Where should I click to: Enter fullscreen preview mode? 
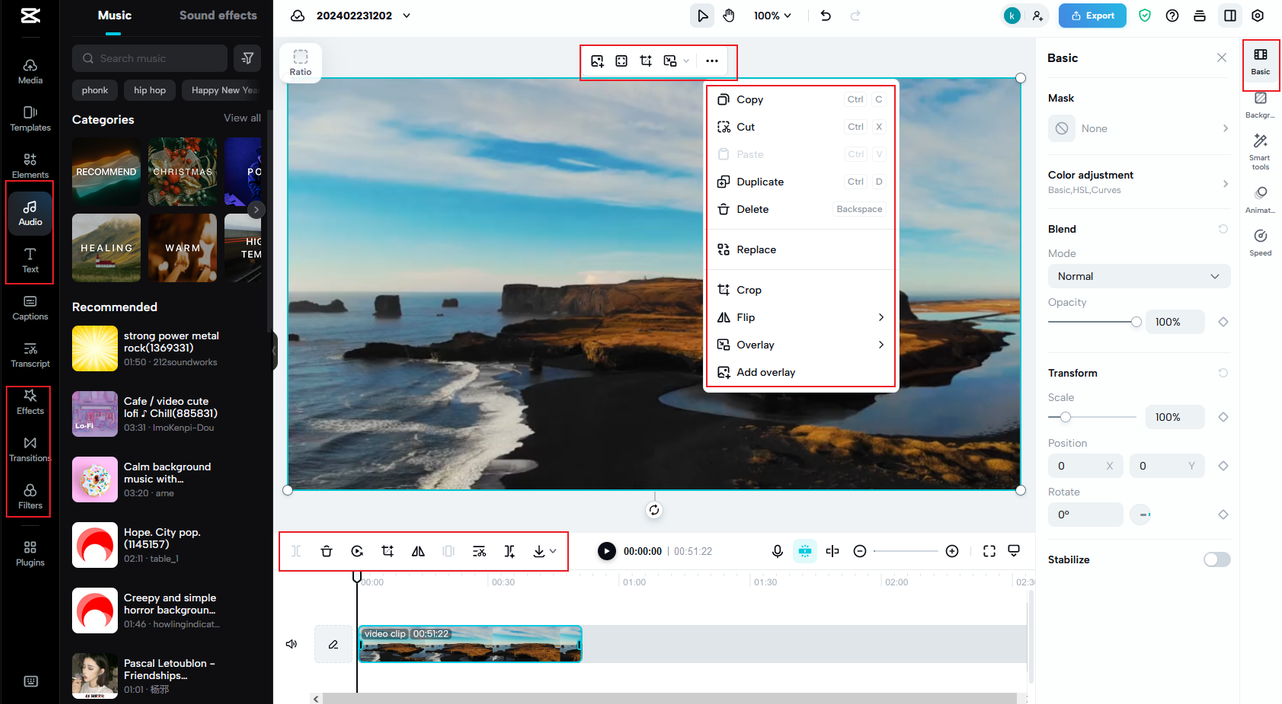(x=989, y=551)
